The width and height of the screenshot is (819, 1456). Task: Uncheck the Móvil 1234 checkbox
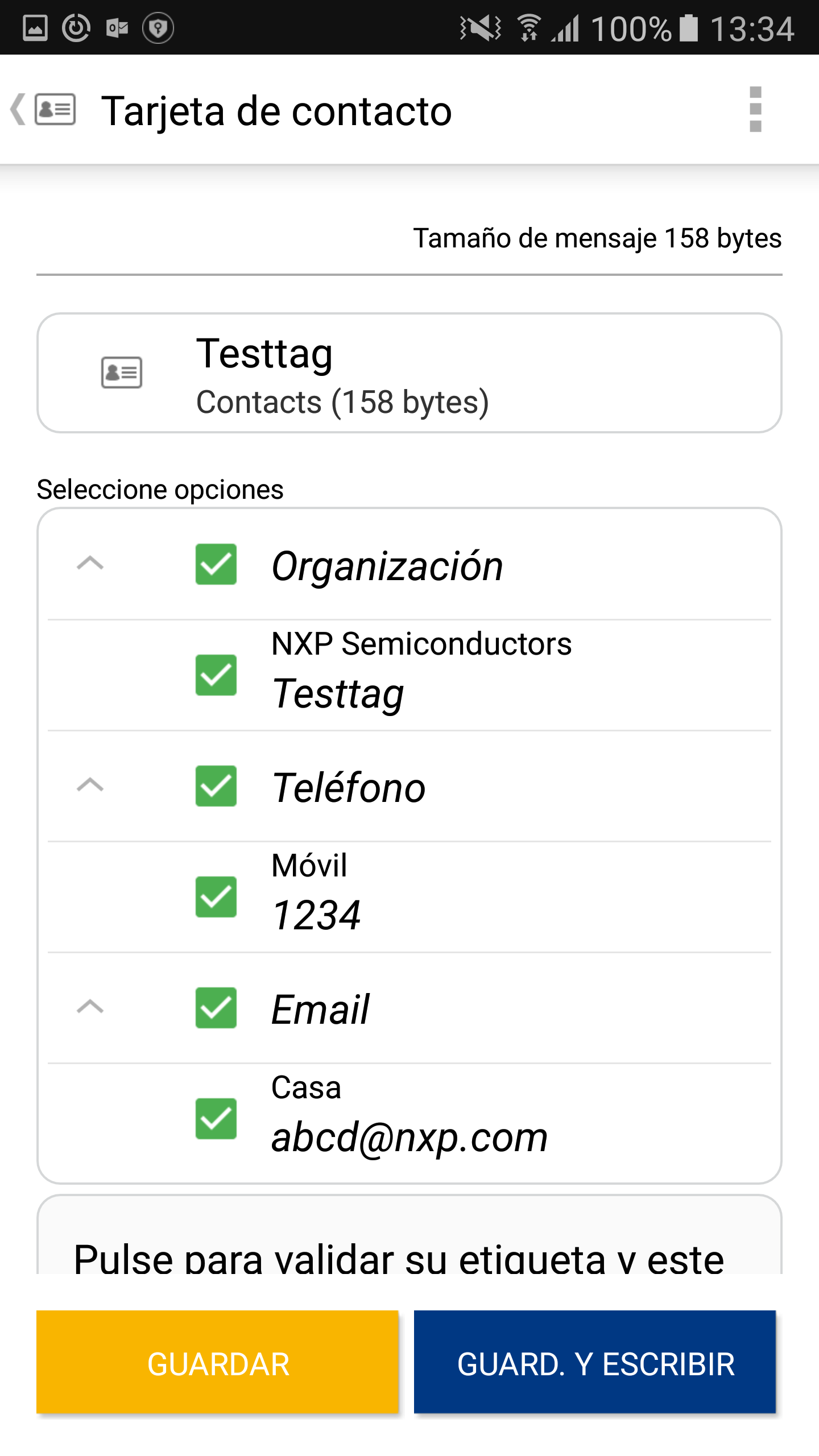coord(216,897)
